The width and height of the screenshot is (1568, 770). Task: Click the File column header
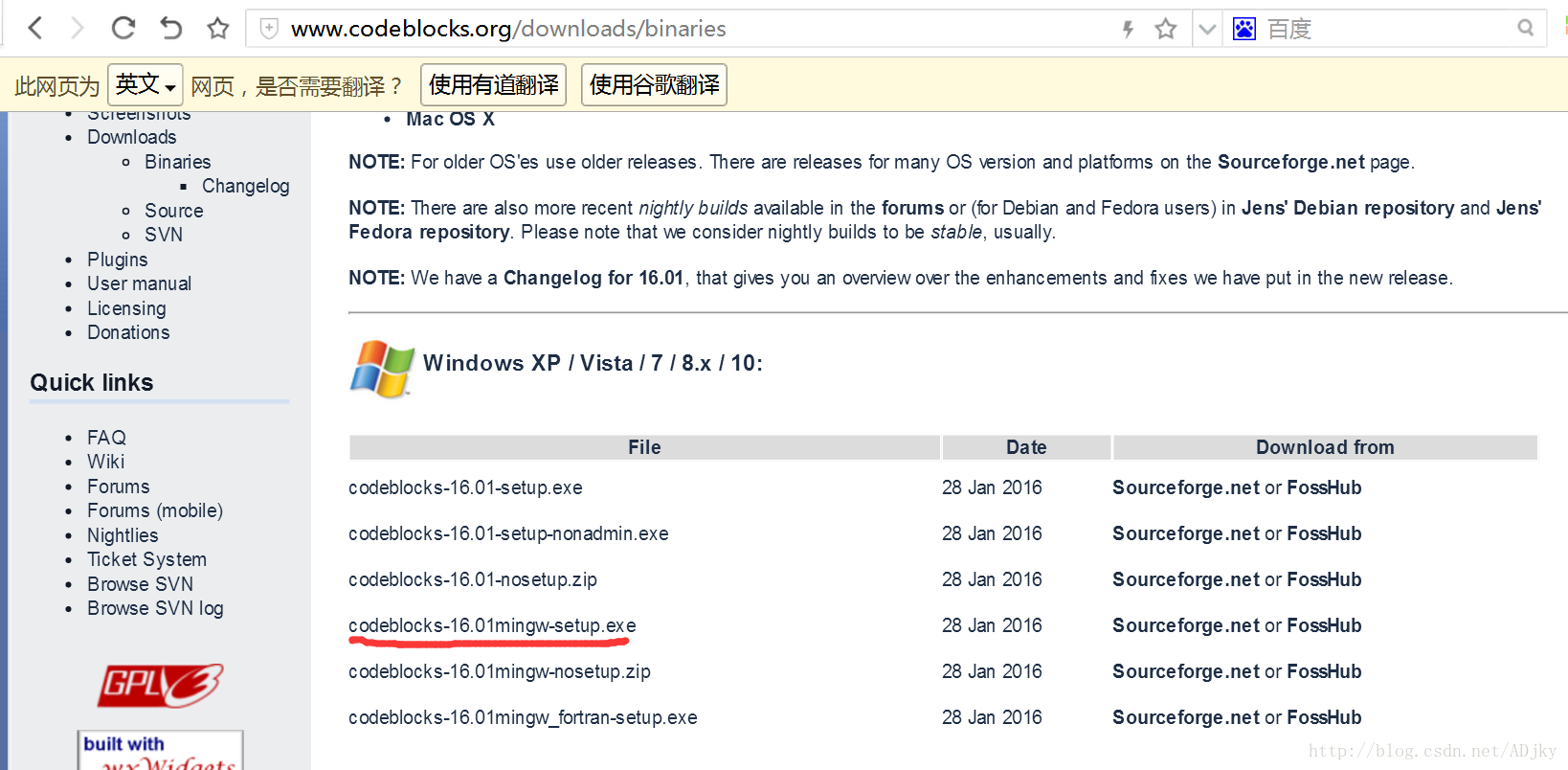coord(644,447)
